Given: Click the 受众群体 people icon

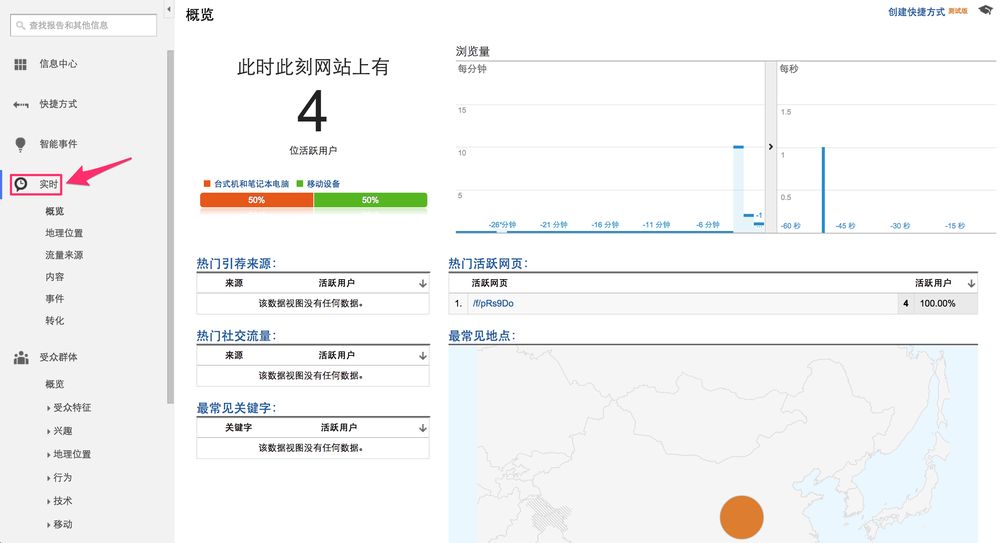Looking at the screenshot, I should (21, 357).
